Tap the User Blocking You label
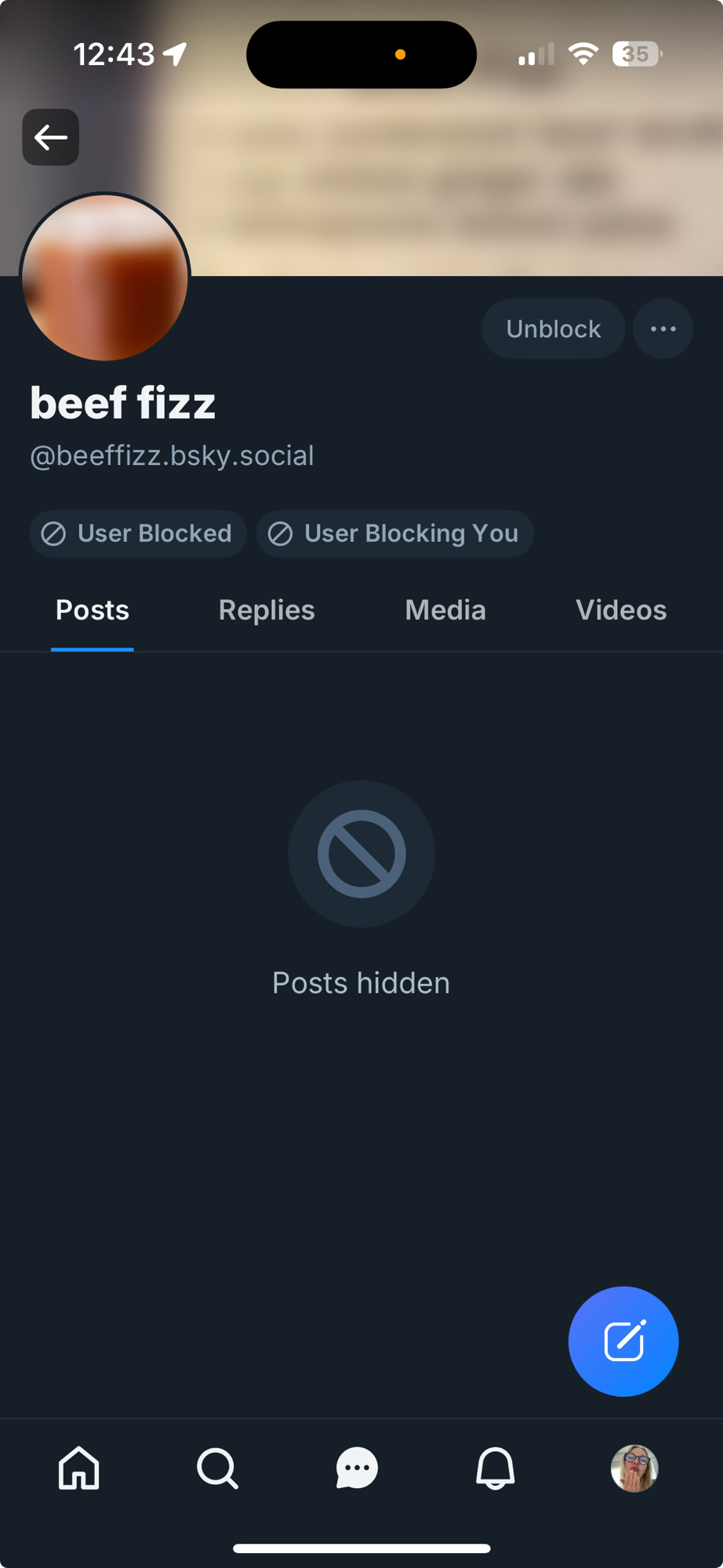 pyautogui.click(x=394, y=534)
